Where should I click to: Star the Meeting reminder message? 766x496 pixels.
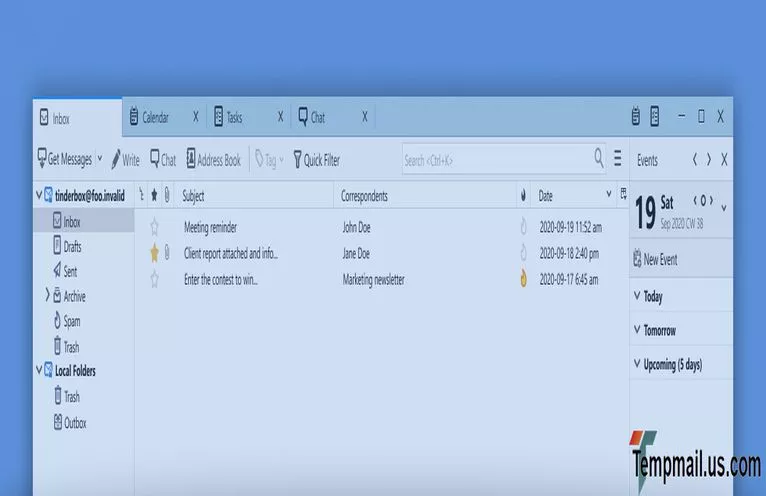(x=154, y=227)
